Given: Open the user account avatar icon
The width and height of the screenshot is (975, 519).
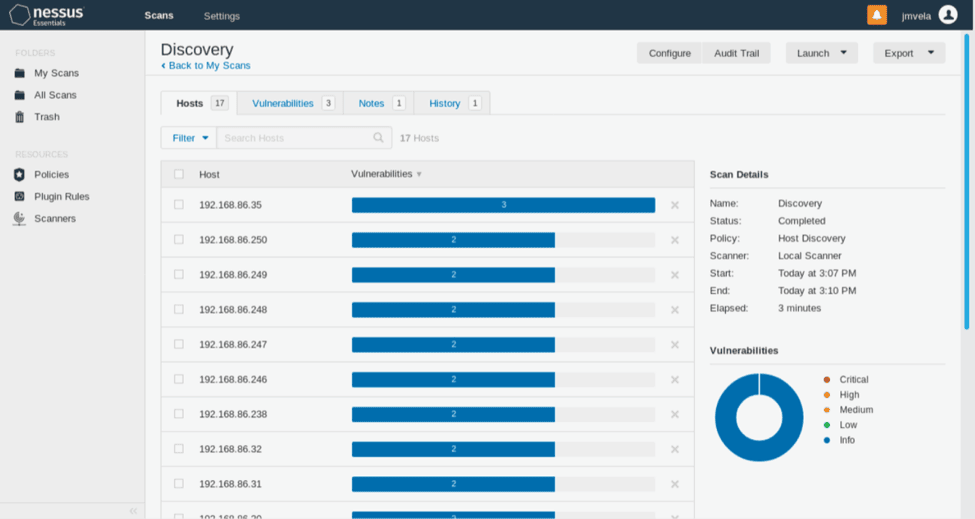Looking at the screenshot, I should 948,15.
